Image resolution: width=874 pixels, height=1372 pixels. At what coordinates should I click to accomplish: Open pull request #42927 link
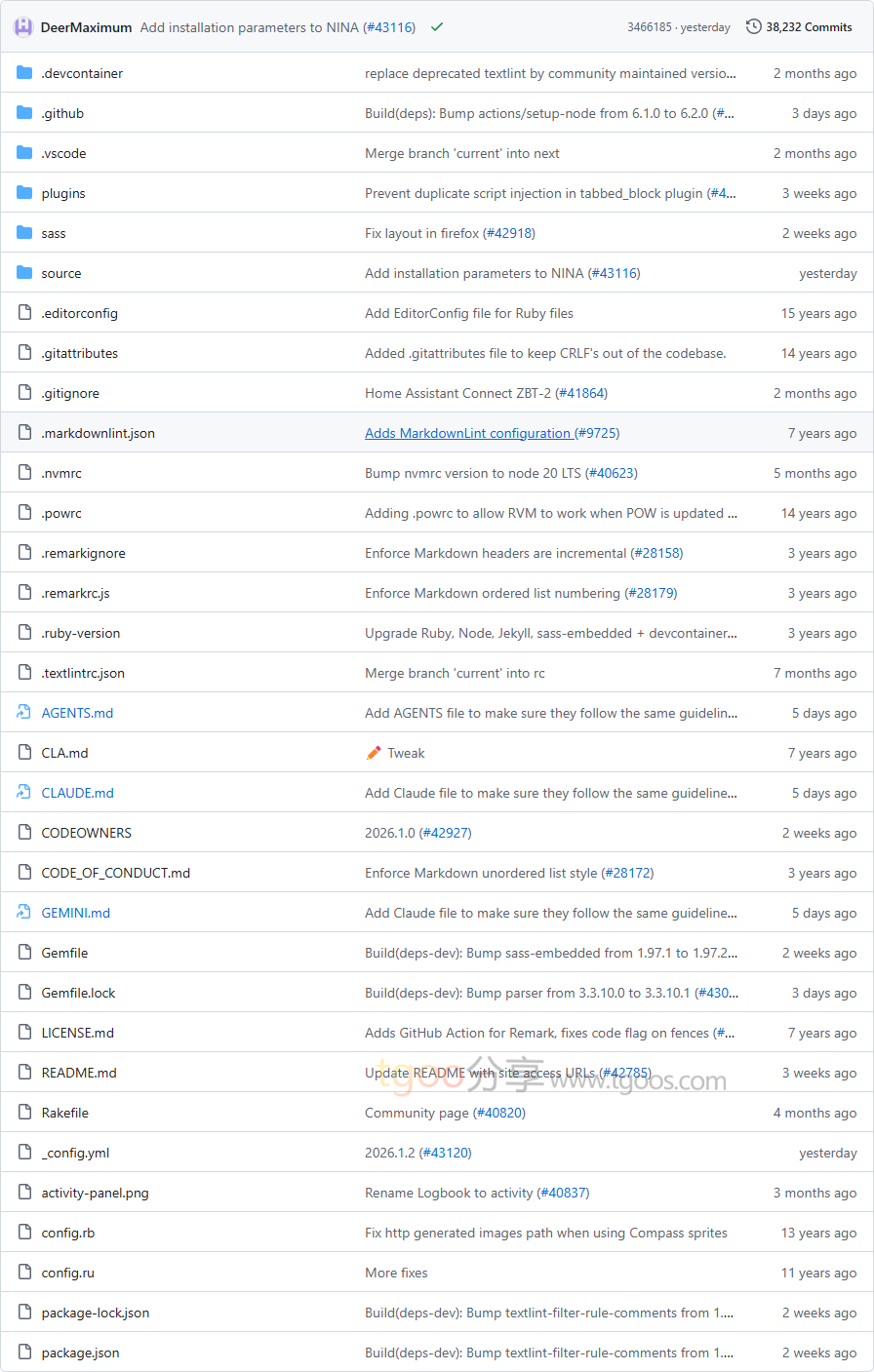(446, 833)
